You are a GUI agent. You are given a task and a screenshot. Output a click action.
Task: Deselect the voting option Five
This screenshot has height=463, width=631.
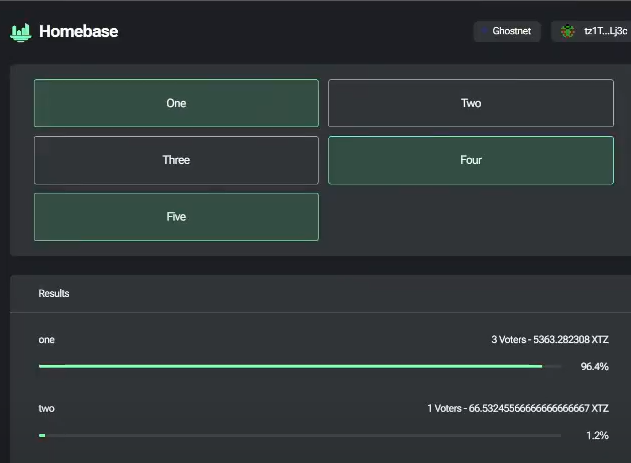[176, 217]
